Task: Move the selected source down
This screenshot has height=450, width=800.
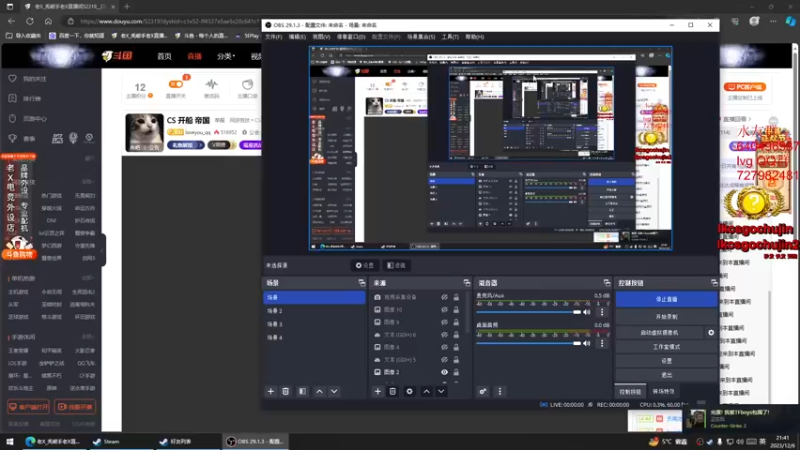Action: point(441,391)
